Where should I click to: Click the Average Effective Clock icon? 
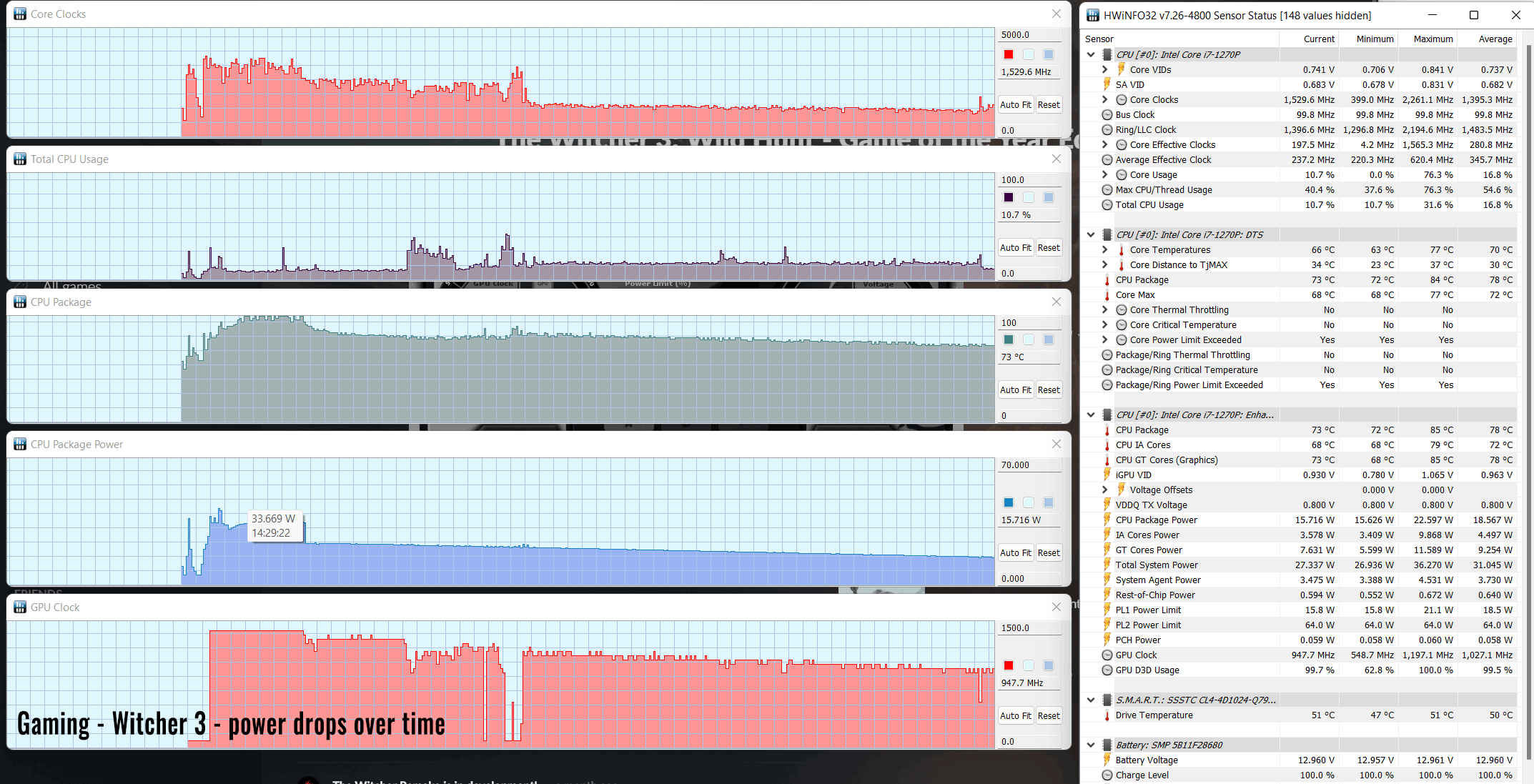click(1107, 159)
